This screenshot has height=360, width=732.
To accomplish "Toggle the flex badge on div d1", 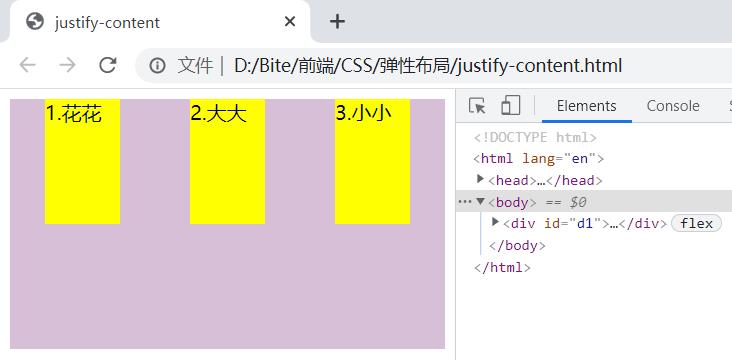I will (x=696, y=224).
